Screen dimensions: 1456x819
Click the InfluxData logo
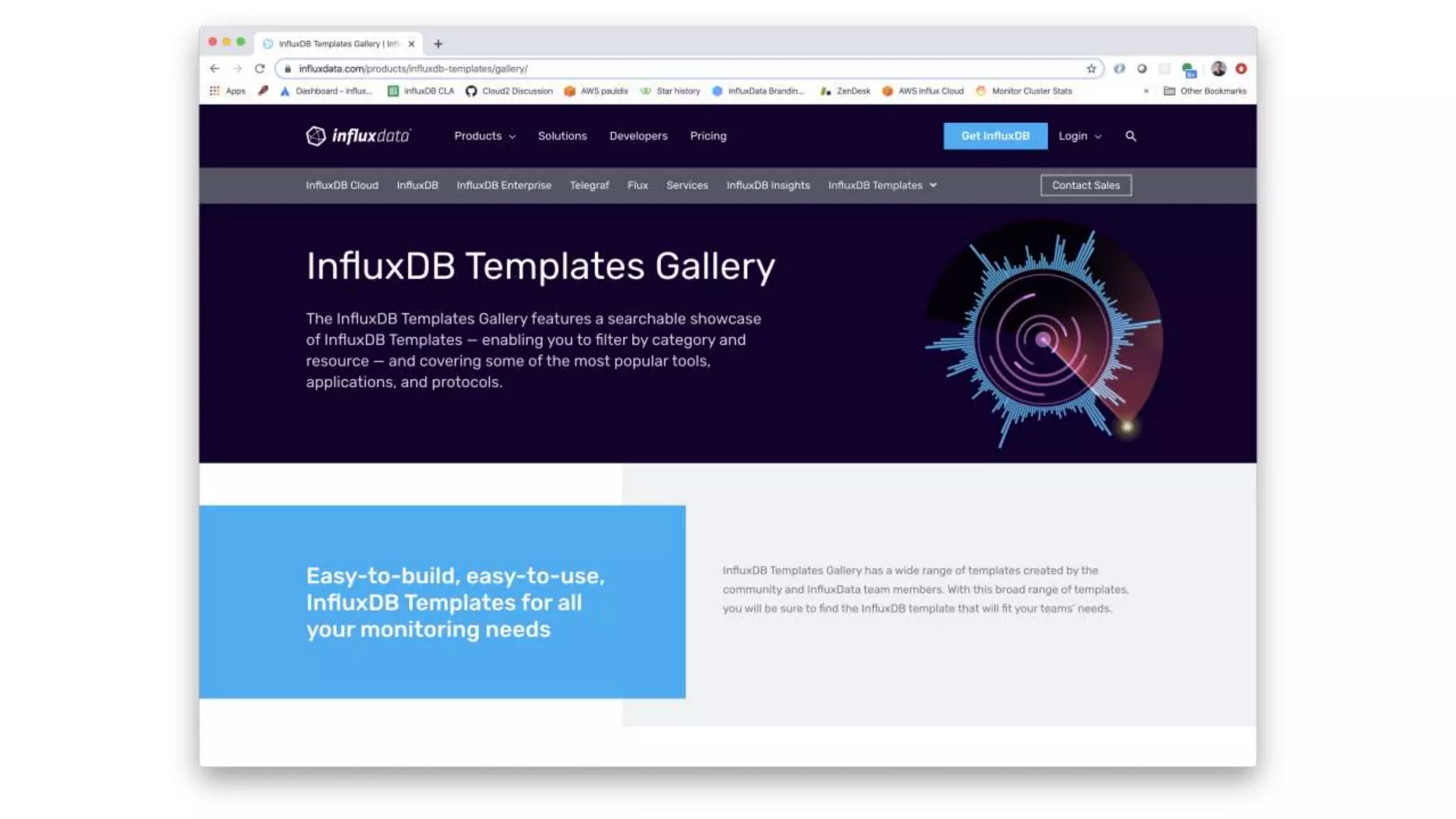pos(358,136)
